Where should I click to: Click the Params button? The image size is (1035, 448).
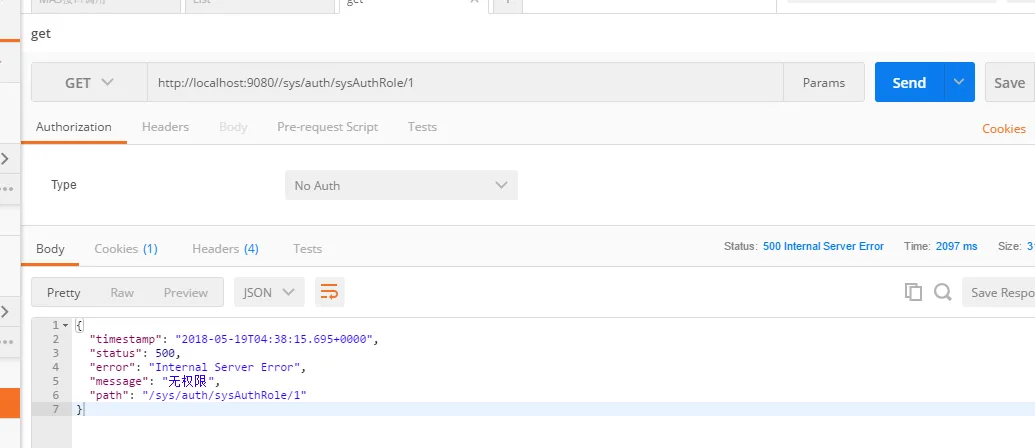[x=824, y=83]
